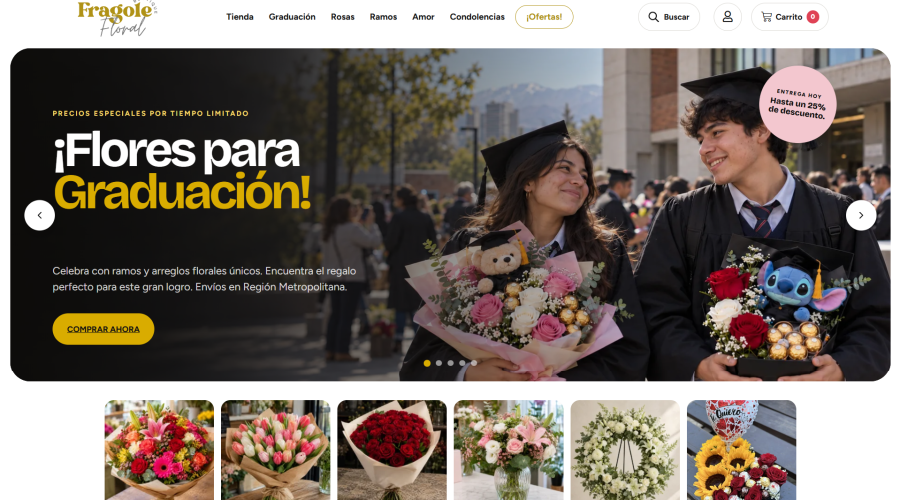
Task: Select the last carousel dot
Action: [x=474, y=363]
